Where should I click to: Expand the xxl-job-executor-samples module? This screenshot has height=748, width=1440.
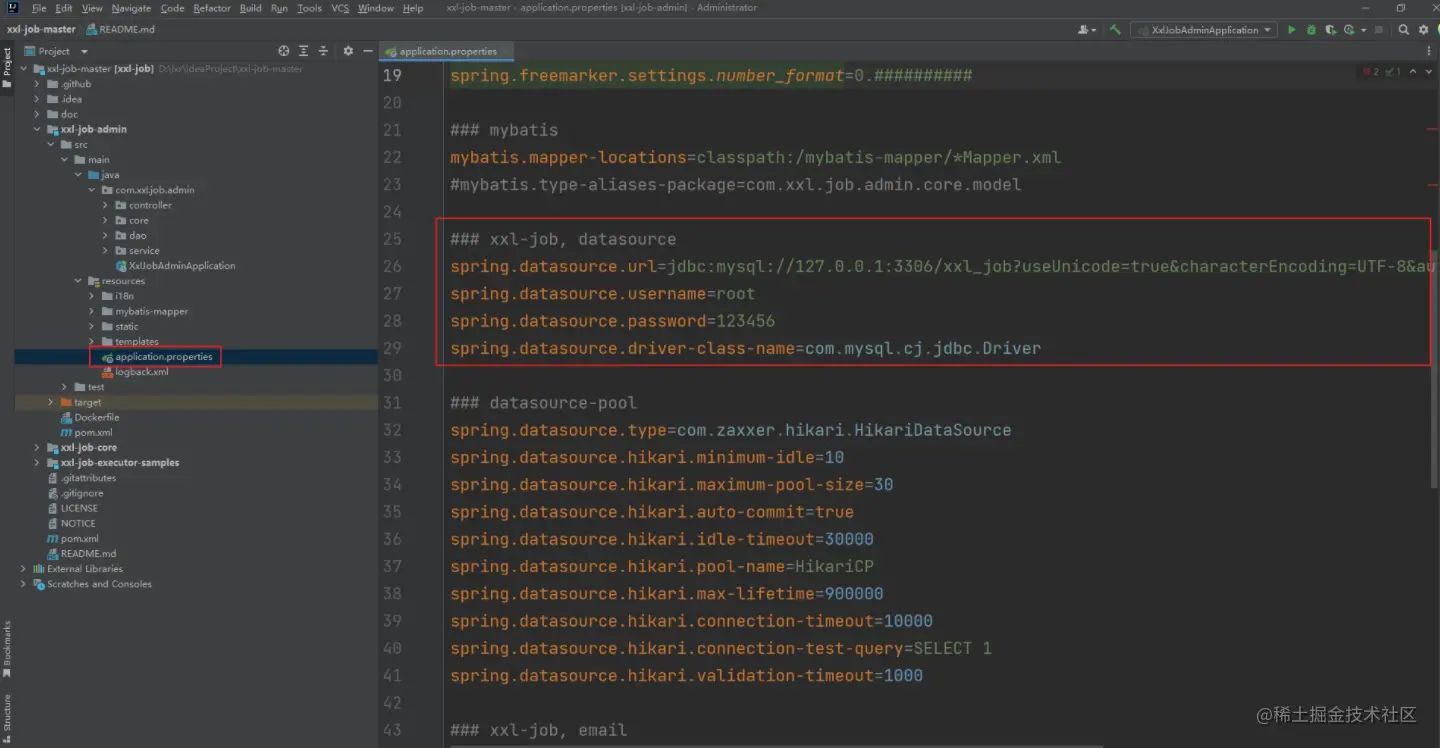point(37,463)
